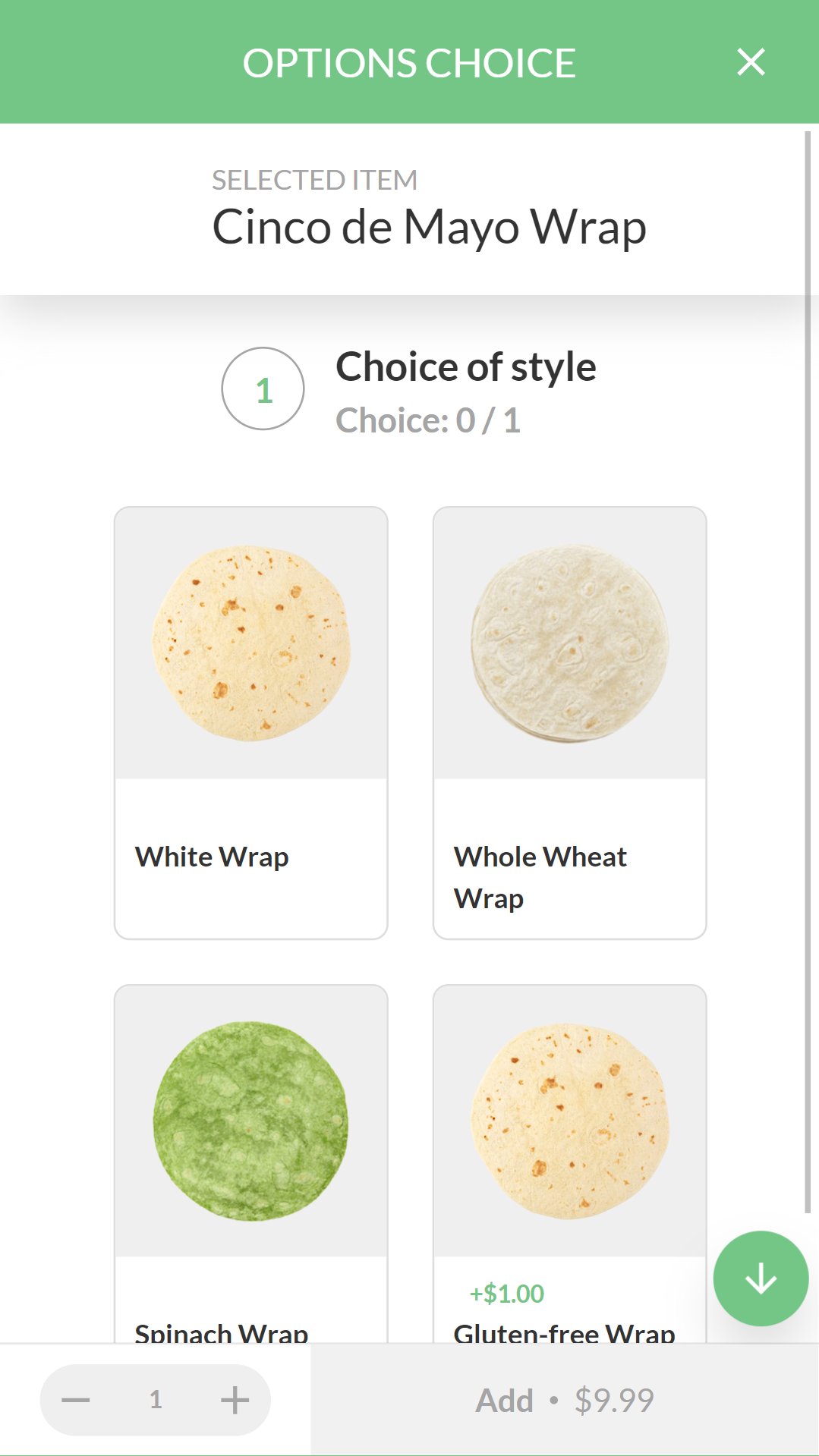This screenshot has height=1456, width=819.
Task: Choose the Spinach Wrap label
Action: (222, 1332)
